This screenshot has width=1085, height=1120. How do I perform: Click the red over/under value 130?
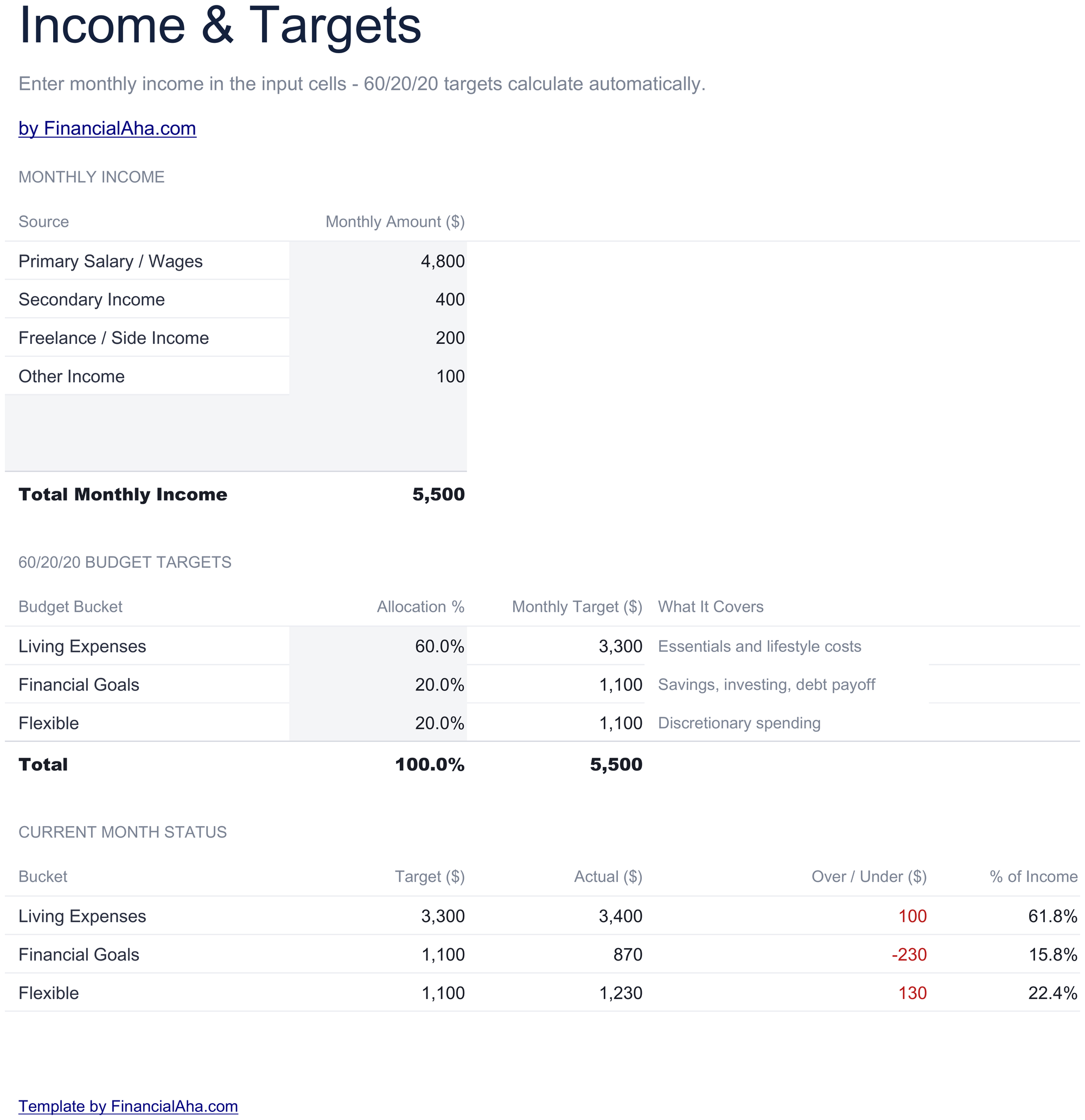[912, 993]
